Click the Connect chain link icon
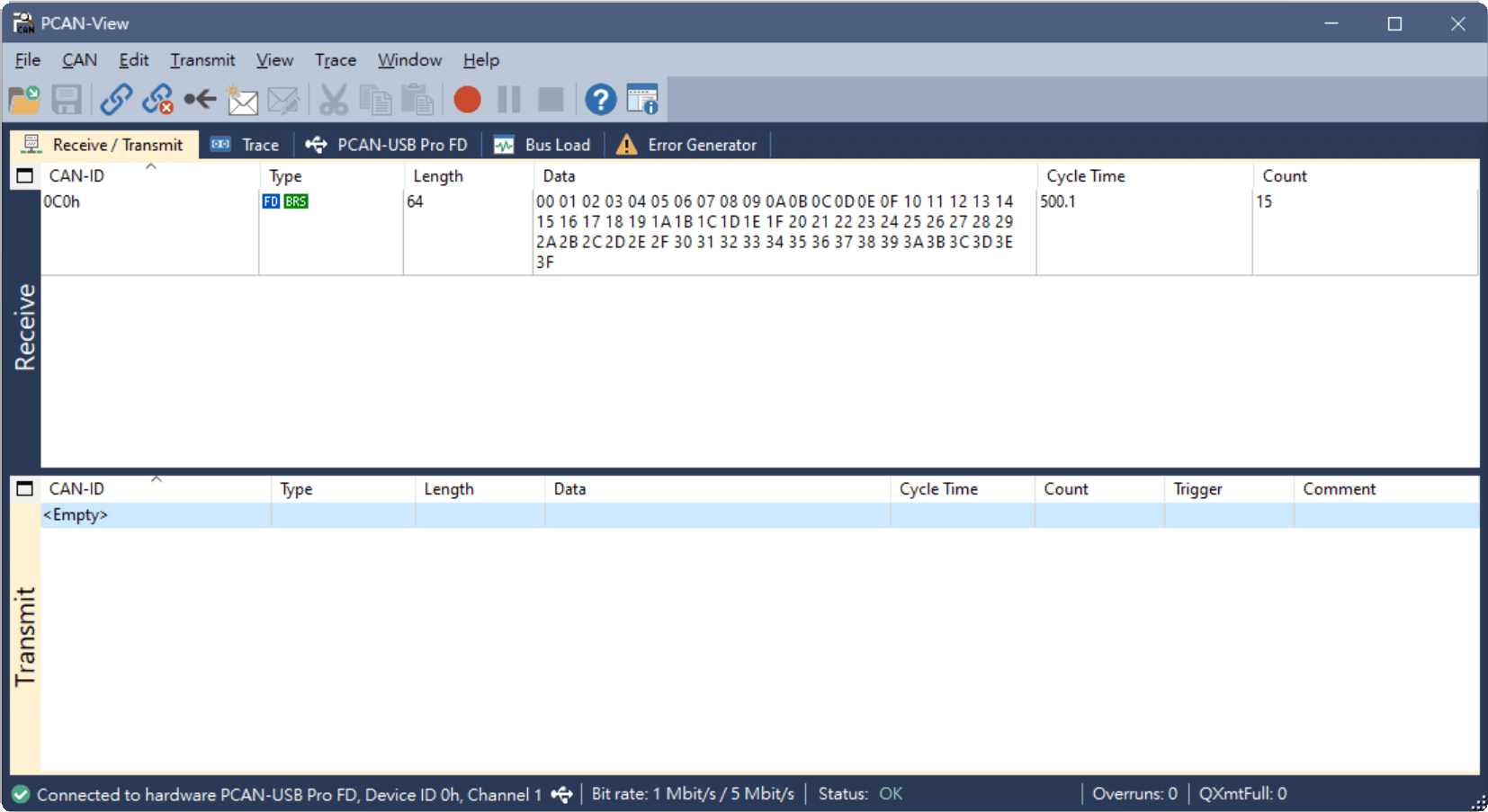This screenshot has height=812, width=1488. point(116,99)
